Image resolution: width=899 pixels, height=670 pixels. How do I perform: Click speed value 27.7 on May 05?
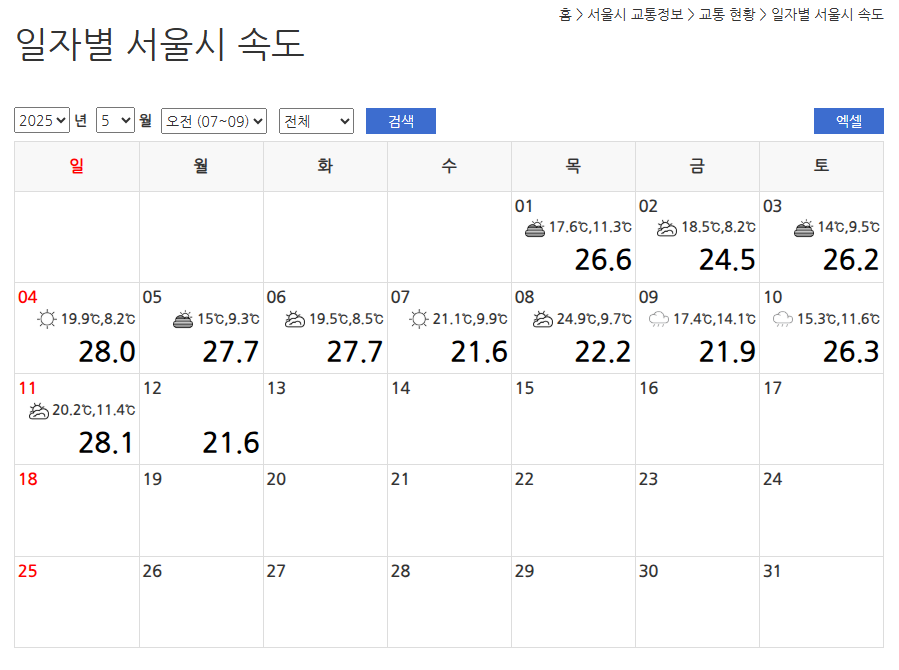230,351
